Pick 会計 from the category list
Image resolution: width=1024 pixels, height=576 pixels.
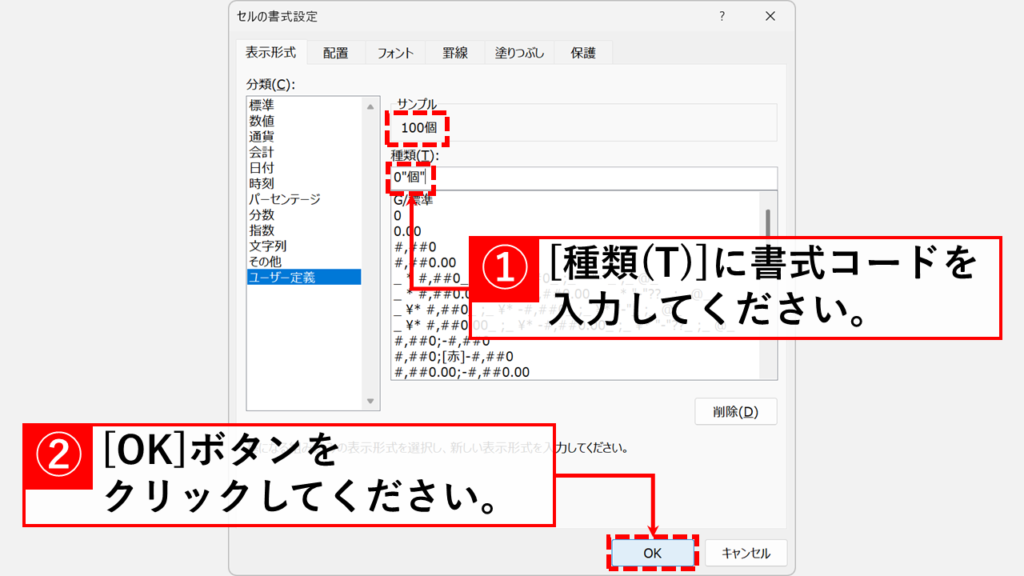pyautogui.click(x=304, y=152)
